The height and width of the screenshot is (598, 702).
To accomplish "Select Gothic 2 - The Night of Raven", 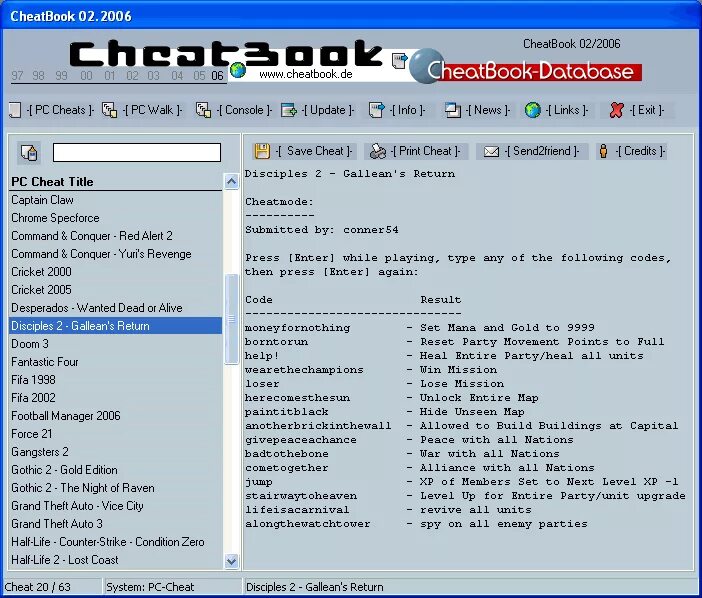I will coord(116,487).
